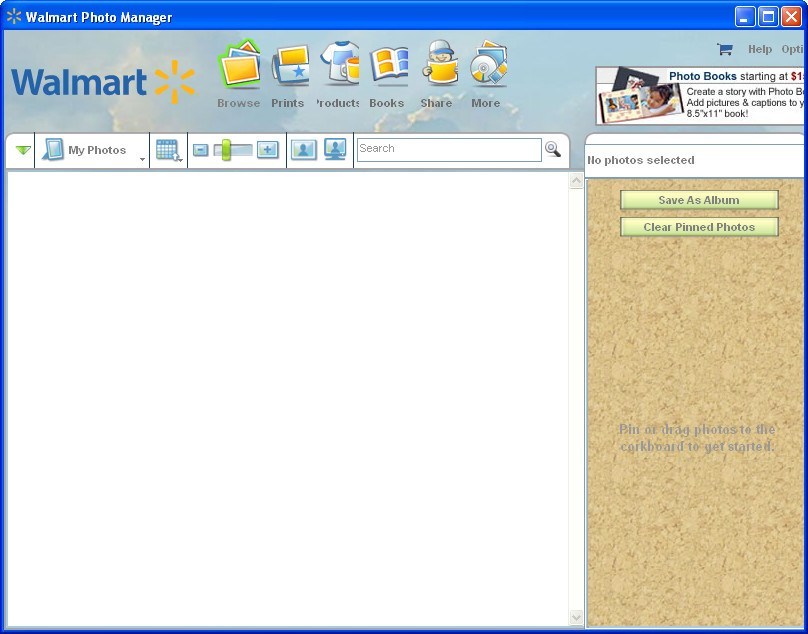Minimize the Walmart Photo Manager window

point(744,16)
